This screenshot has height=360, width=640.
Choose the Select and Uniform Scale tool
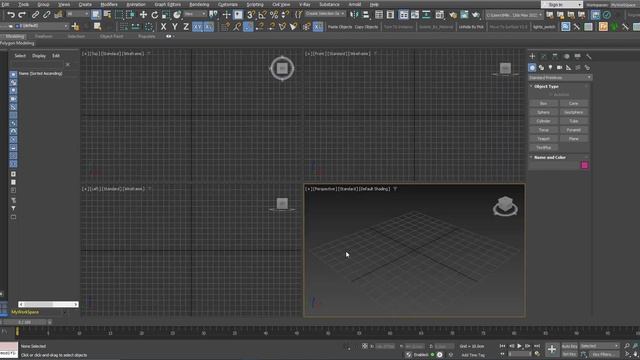click(166, 15)
